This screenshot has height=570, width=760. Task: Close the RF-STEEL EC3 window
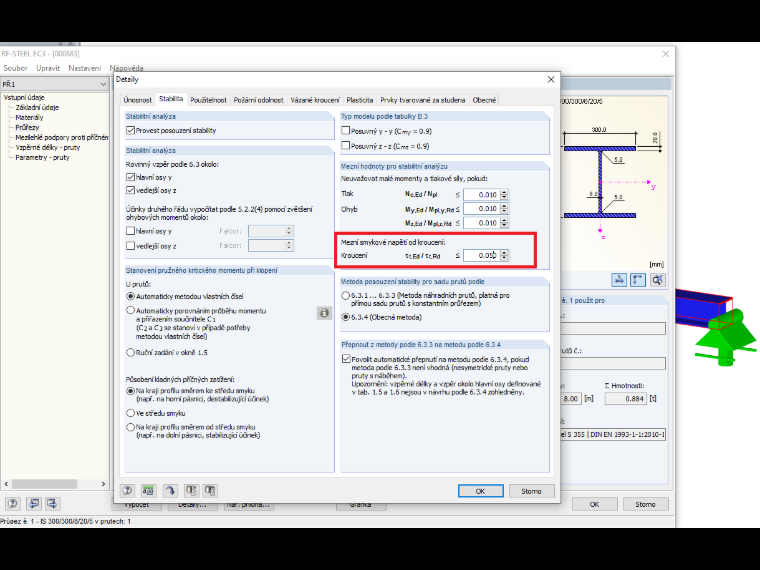666,54
